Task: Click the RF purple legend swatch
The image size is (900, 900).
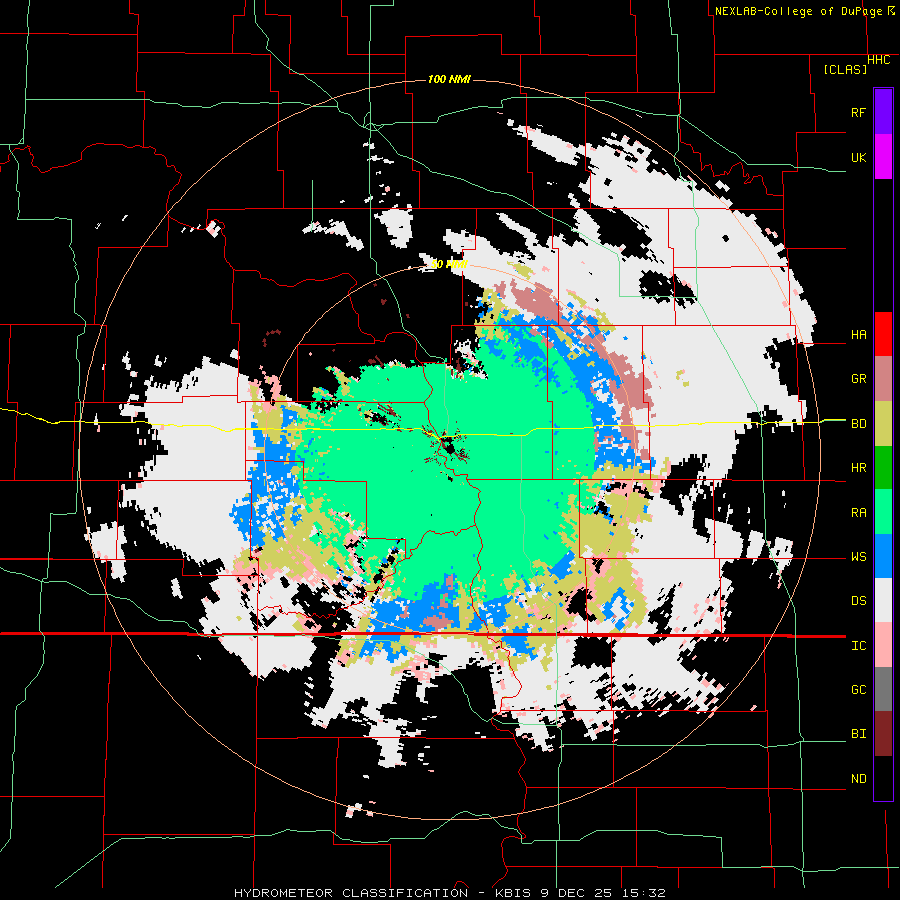Action: click(883, 112)
